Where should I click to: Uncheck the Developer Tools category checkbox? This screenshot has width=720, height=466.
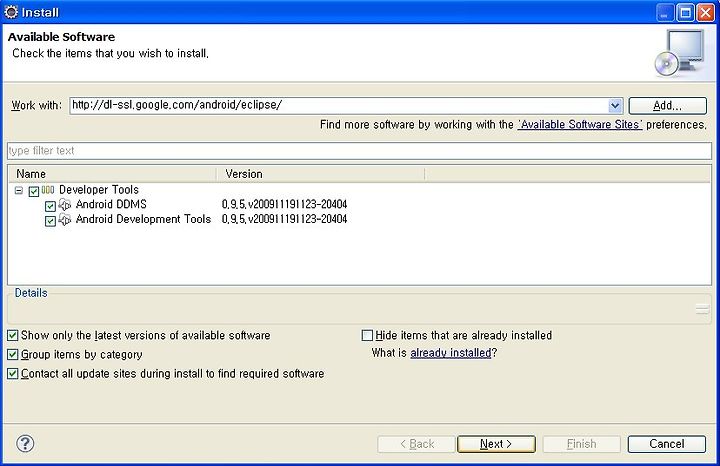coord(34,191)
